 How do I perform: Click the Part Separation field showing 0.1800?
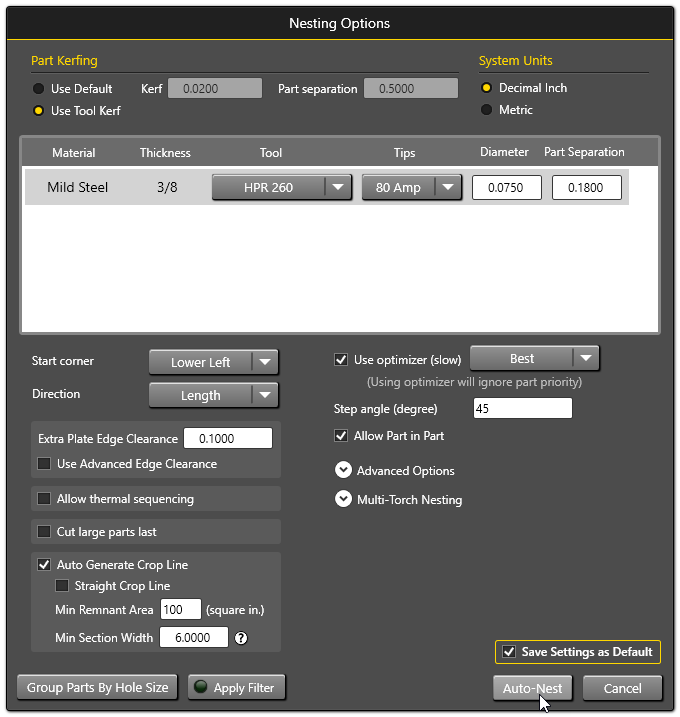587,187
